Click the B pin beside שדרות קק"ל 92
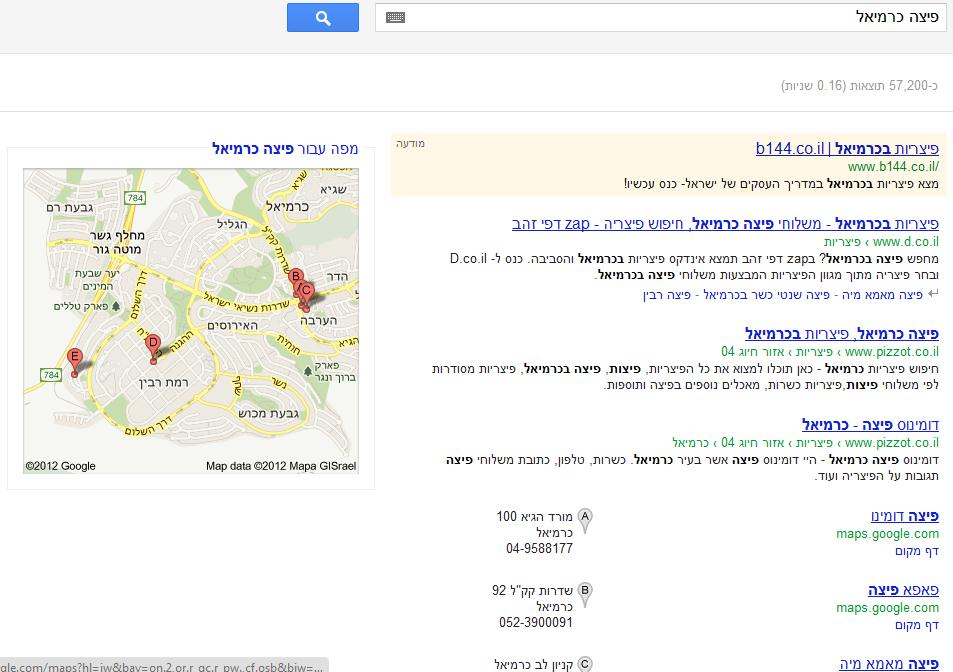Image resolution: width=953 pixels, height=672 pixels. pos(585,595)
